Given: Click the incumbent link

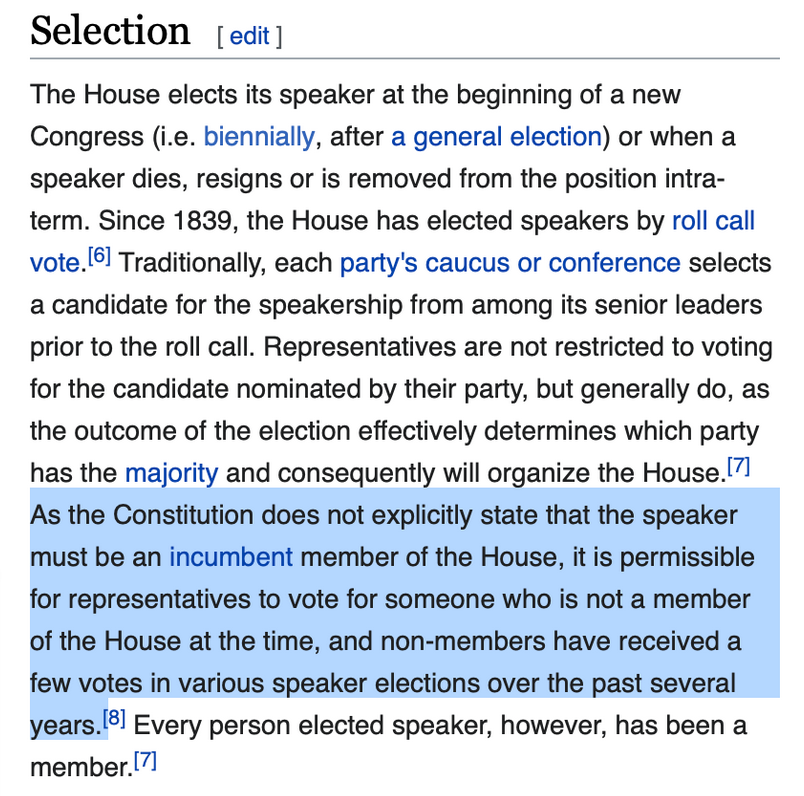Looking at the screenshot, I should (x=231, y=558).
